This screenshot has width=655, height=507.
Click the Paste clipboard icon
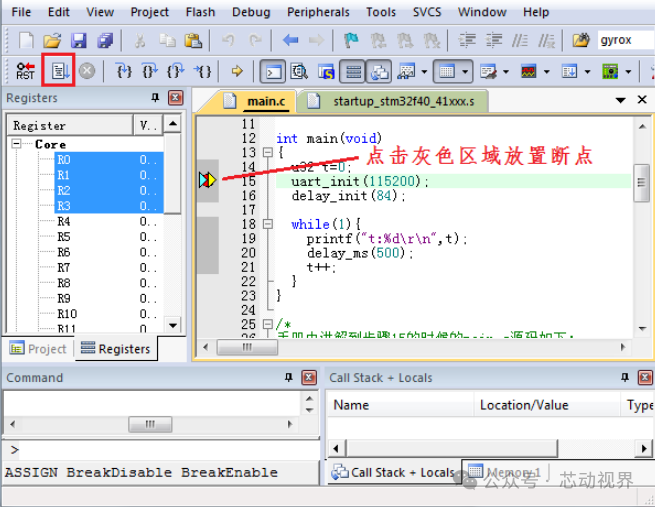193,41
